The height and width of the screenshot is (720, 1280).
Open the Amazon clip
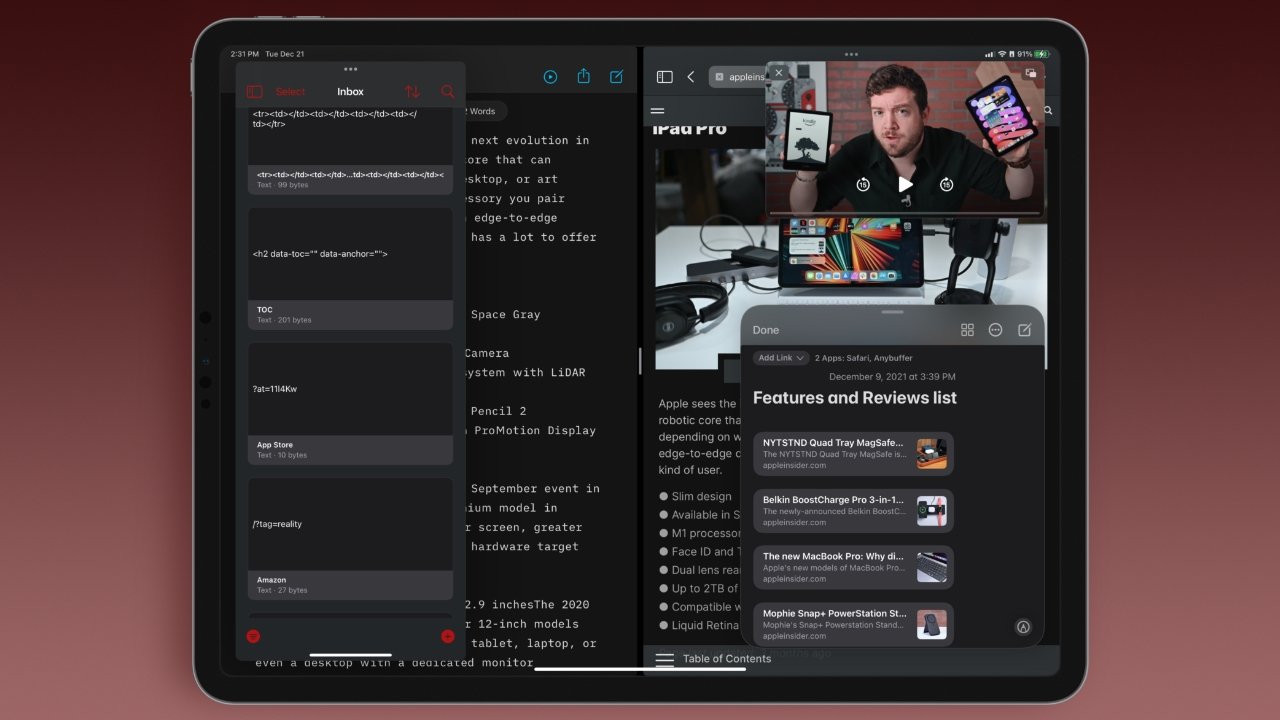pyautogui.click(x=350, y=538)
